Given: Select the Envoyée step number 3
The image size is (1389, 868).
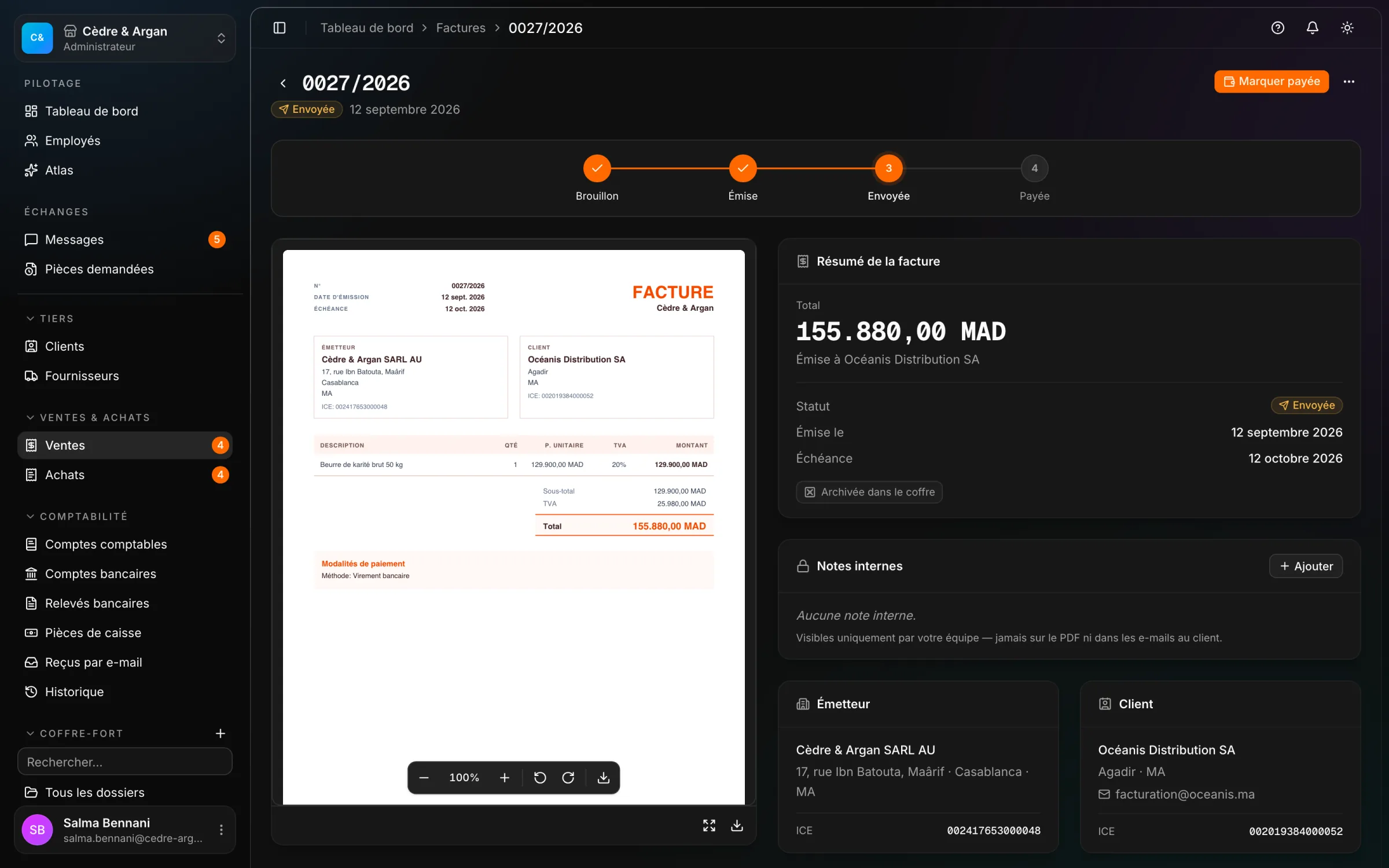Looking at the screenshot, I should coord(888,168).
